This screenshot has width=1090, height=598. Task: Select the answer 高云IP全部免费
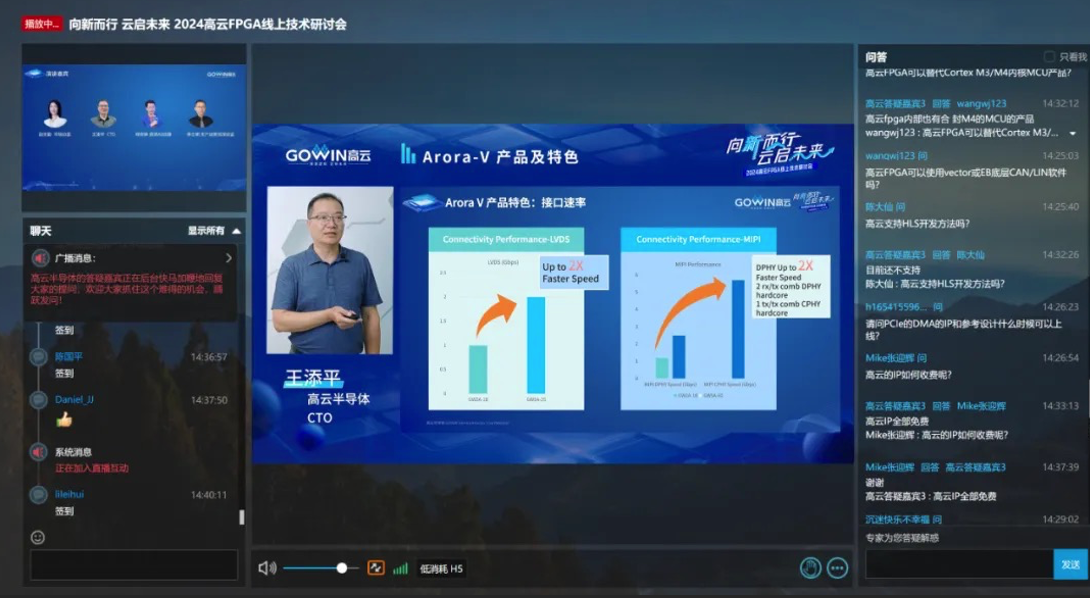pyautogui.click(x=897, y=421)
